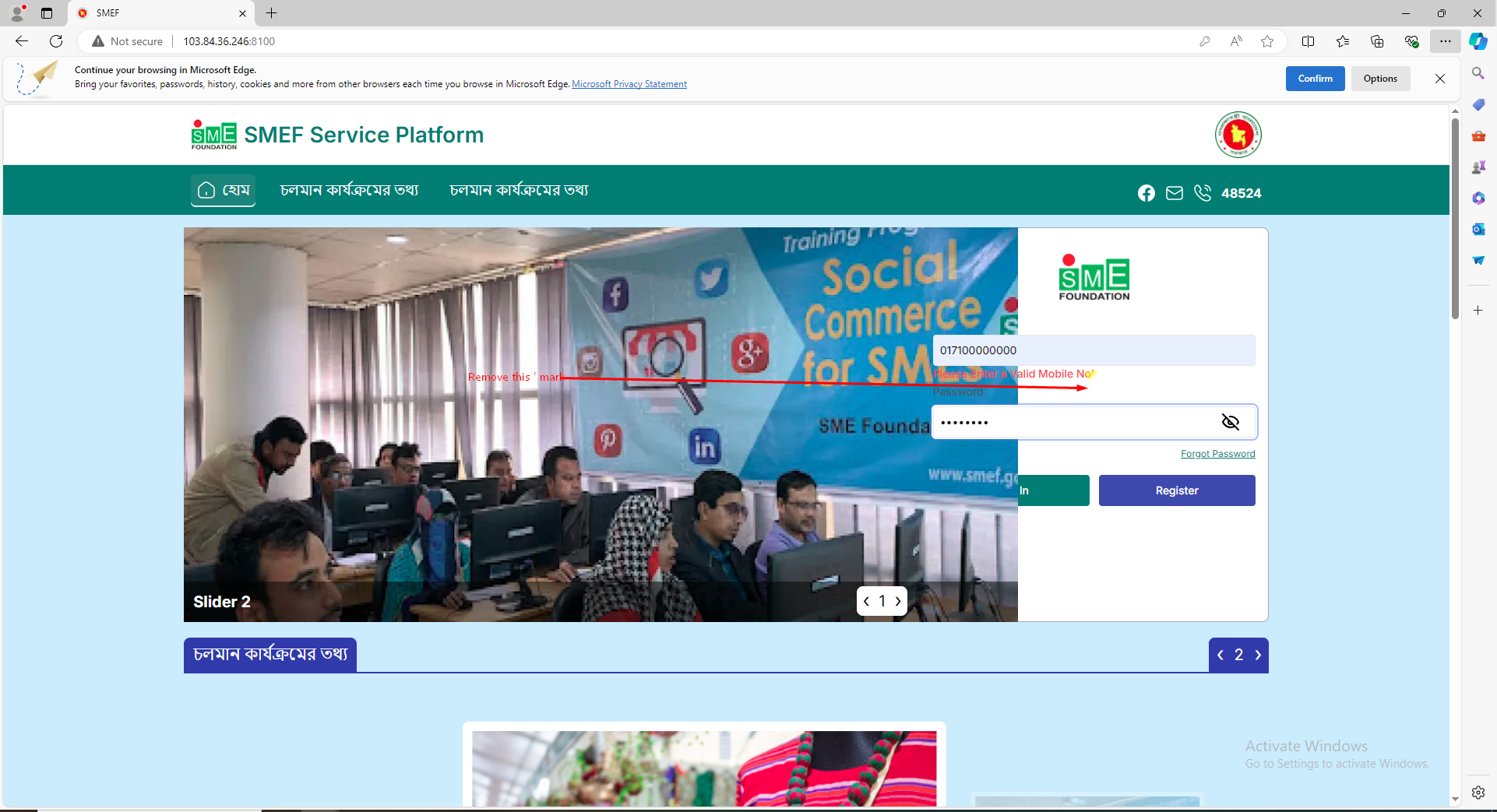Go to previous slide in image slider
Screen dimensions: 1497x812
tap(866, 601)
